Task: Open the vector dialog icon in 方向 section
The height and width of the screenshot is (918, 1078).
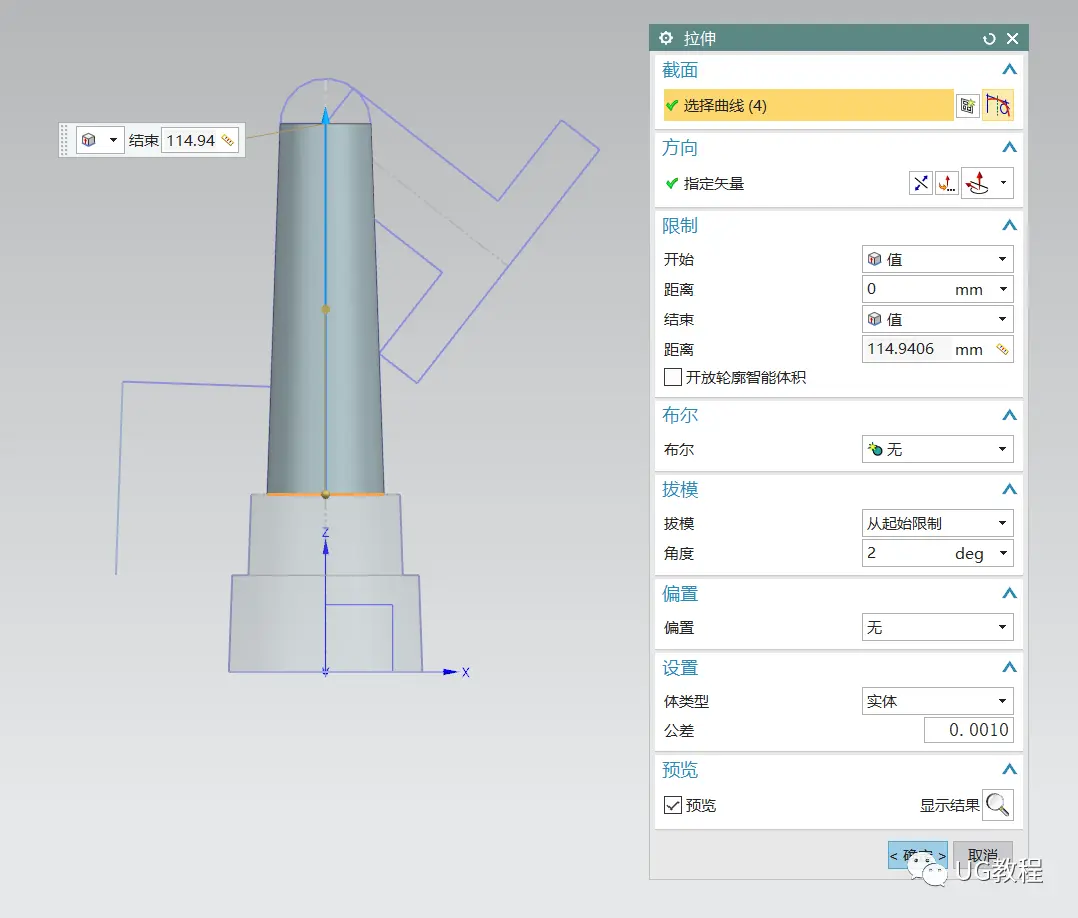Action: click(x=947, y=183)
